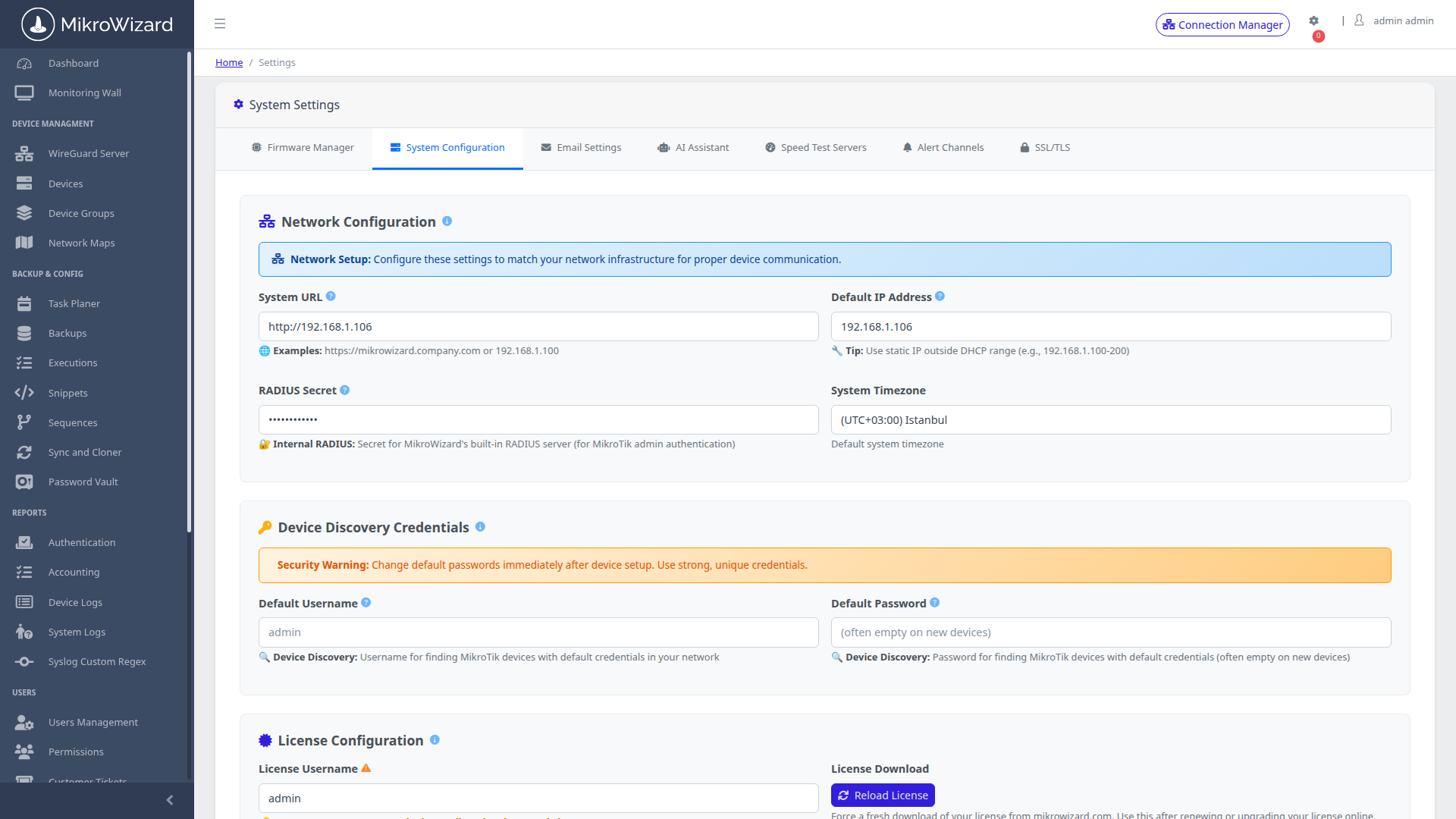Click the admin admin username text
This screenshot has height=819, width=1456.
click(1403, 21)
